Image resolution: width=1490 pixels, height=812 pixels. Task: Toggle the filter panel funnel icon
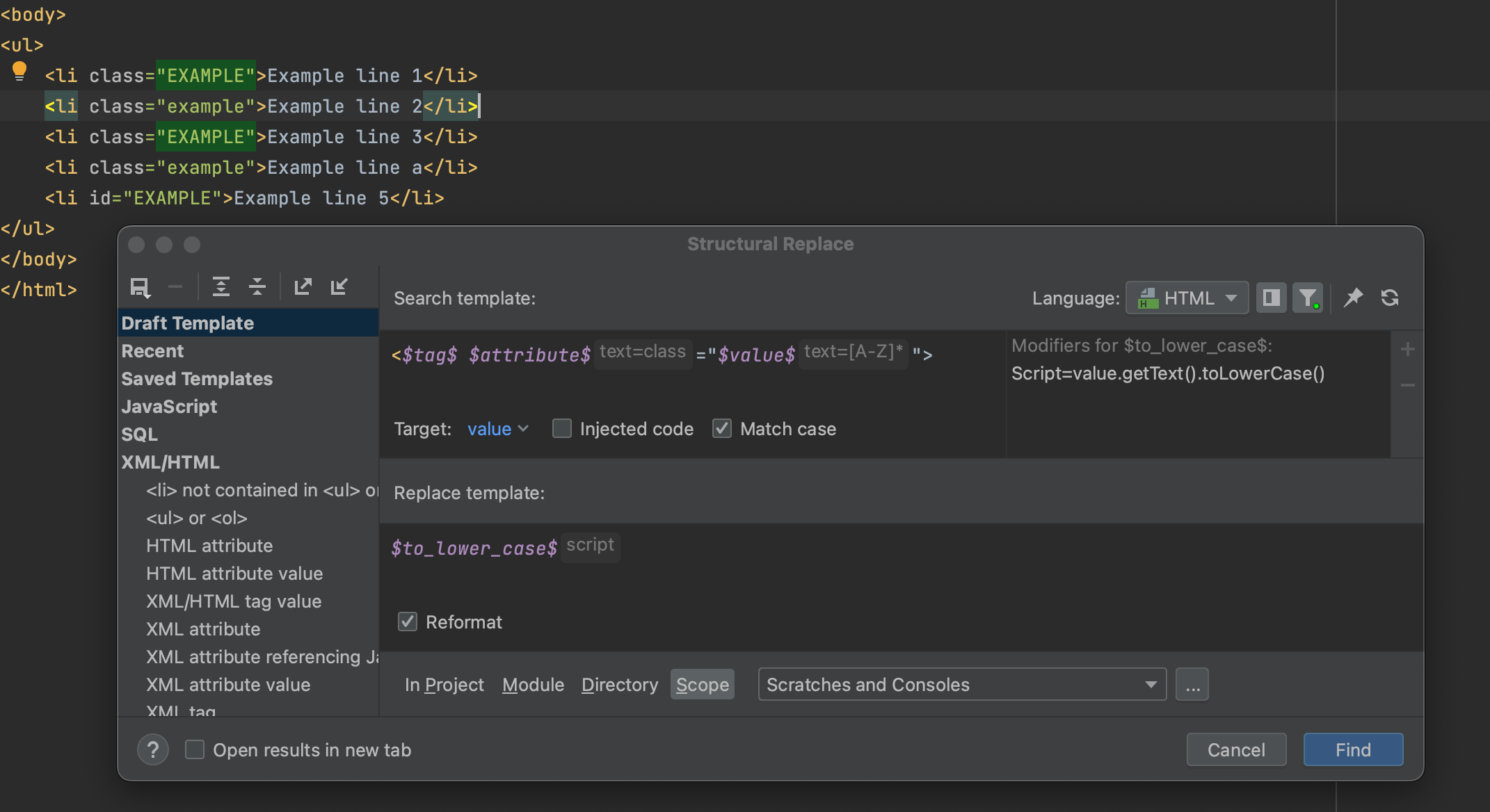[x=1308, y=298]
